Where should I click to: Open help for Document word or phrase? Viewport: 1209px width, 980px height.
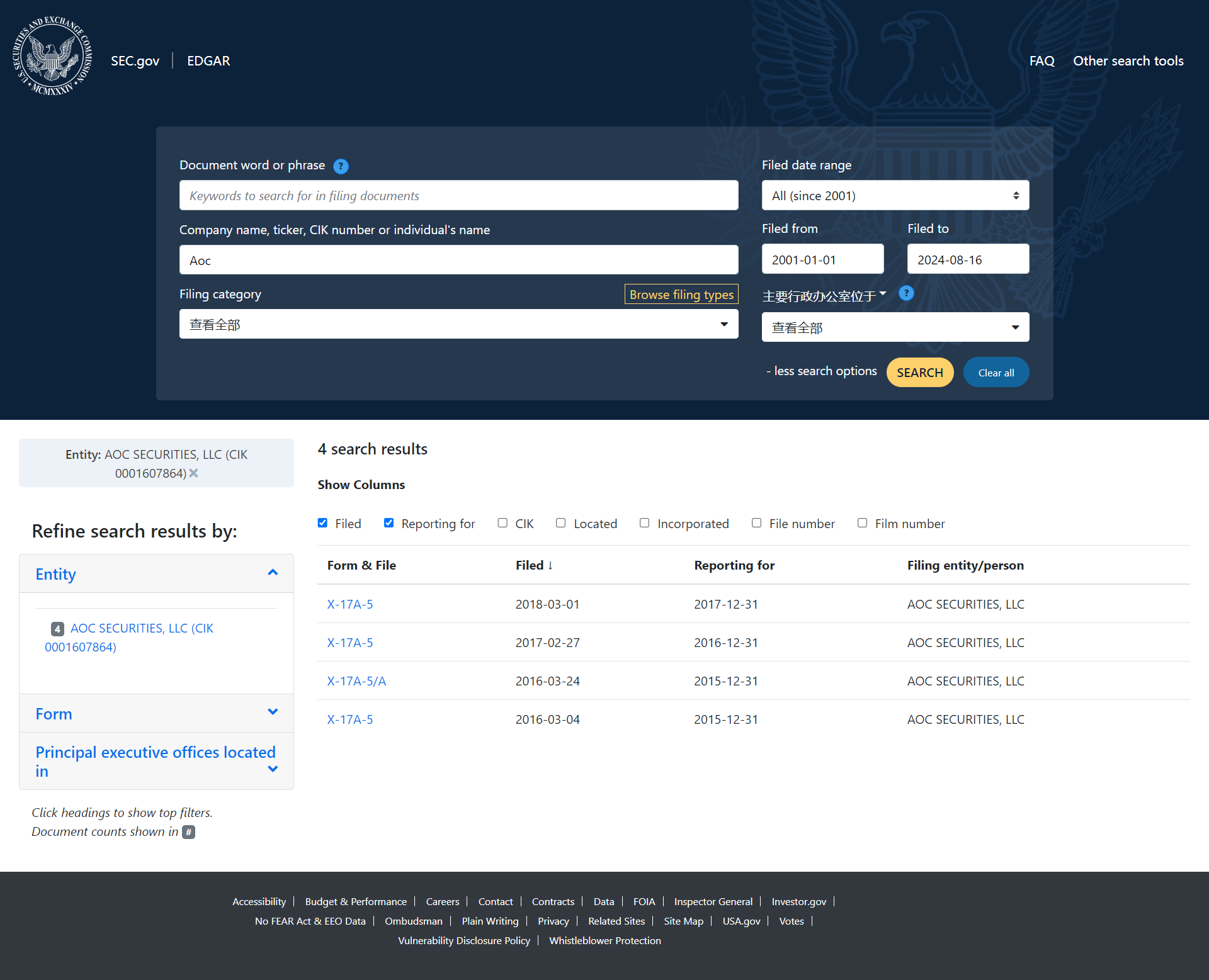pyautogui.click(x=341, y=166)
